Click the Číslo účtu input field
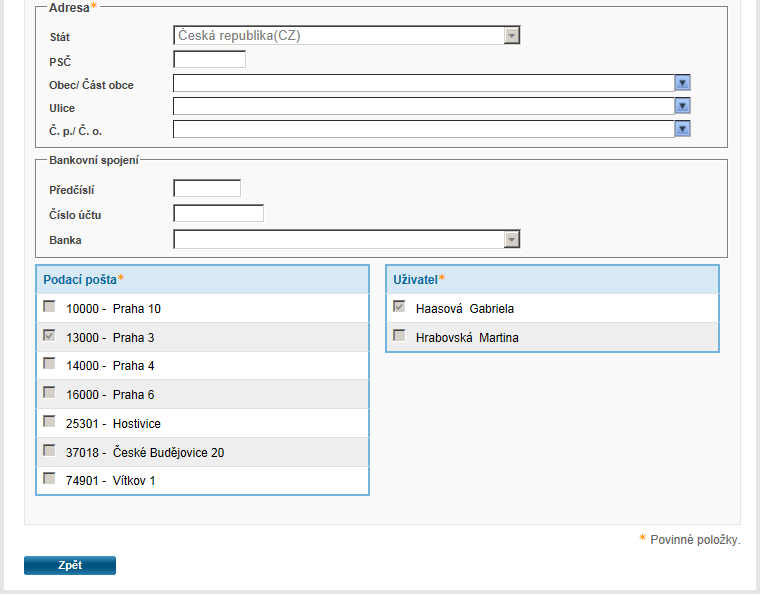 218,213
